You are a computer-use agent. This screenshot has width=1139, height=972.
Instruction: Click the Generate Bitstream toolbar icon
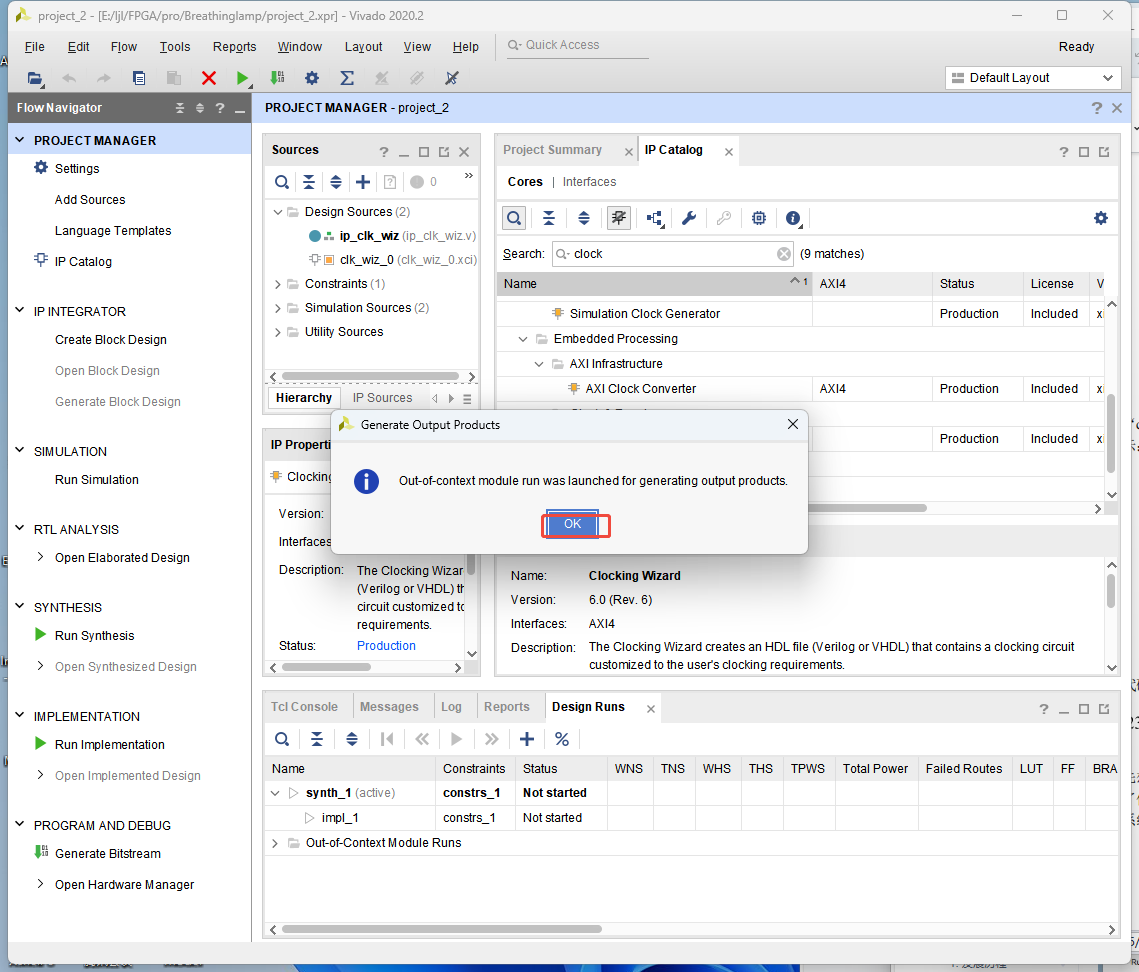pyautogui.click(x=277, y=78)
